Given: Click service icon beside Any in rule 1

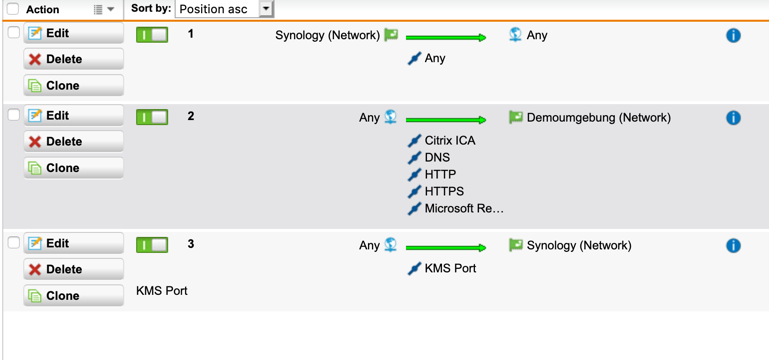Looking at the screenshot, I should point(414,59).
